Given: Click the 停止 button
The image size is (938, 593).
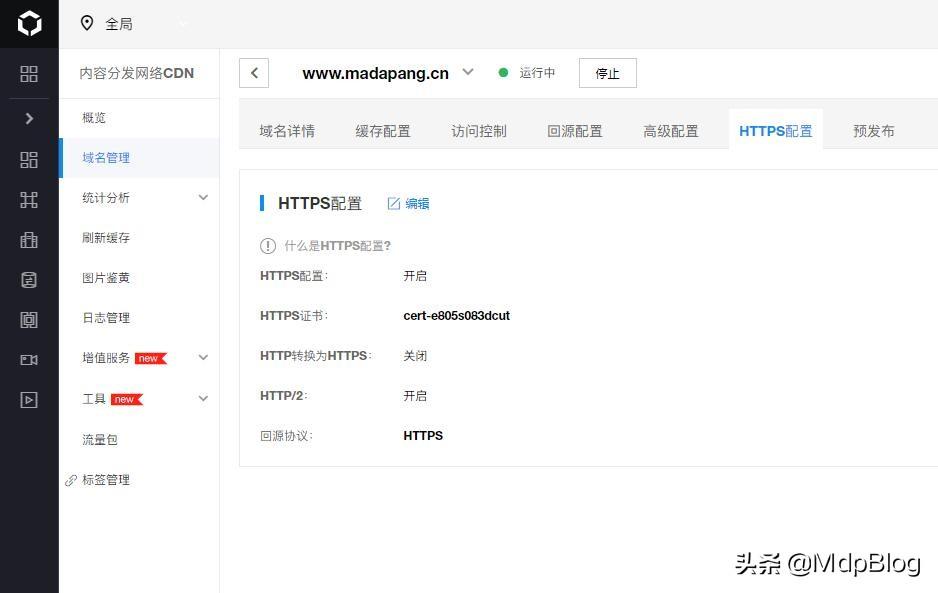Looking at the screenshot, I should tap(607, 73).
